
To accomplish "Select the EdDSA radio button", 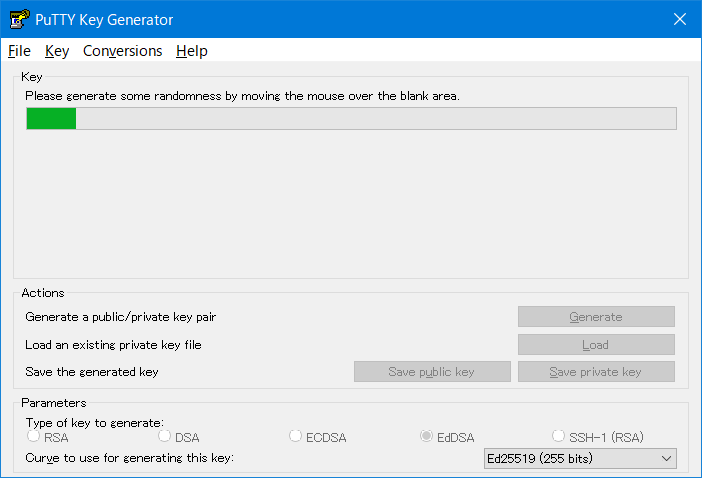I will [427, 436].
